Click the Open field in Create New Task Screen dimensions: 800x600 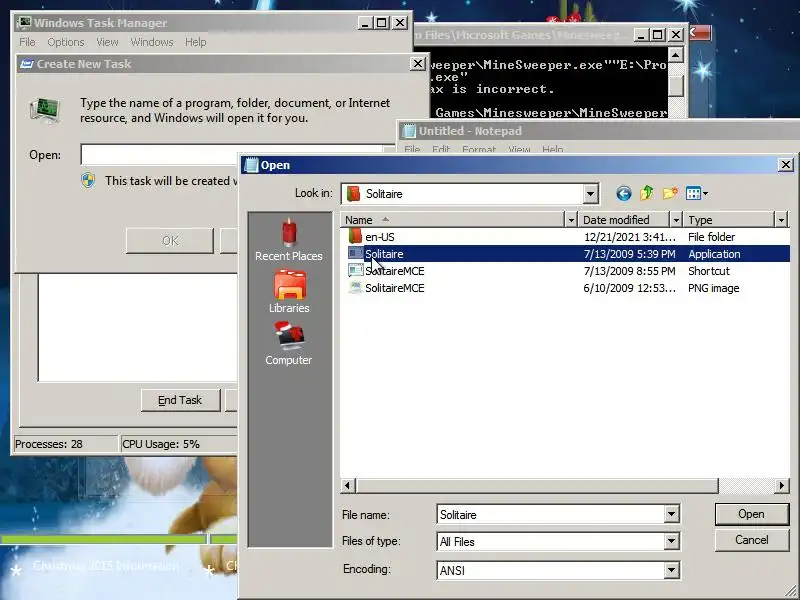237,155
